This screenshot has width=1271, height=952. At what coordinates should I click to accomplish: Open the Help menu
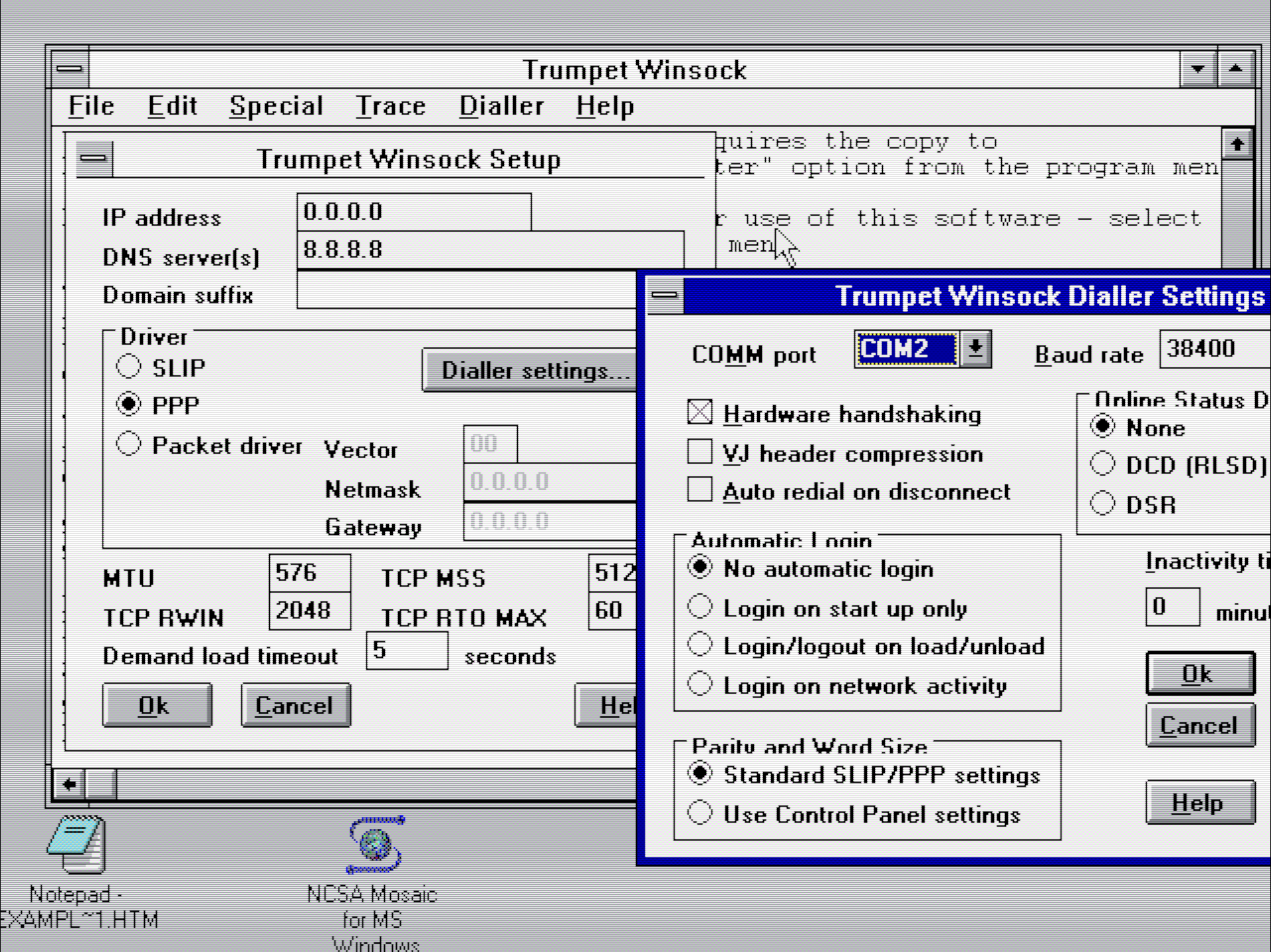(605, 106)
